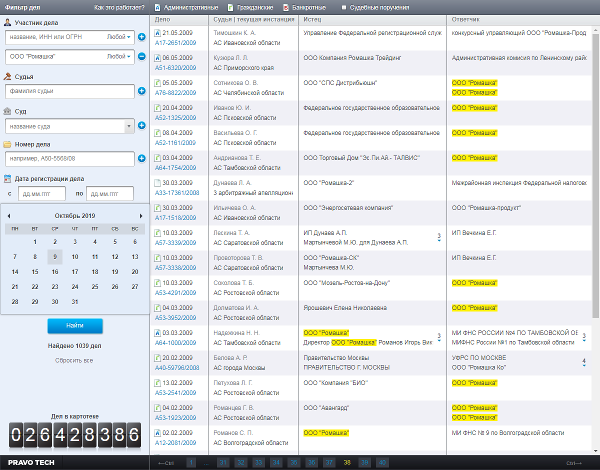Expand defendant list for case A64-1000/2009
Viewport: 600px width, 470px height.
click(x=584, y=337)
